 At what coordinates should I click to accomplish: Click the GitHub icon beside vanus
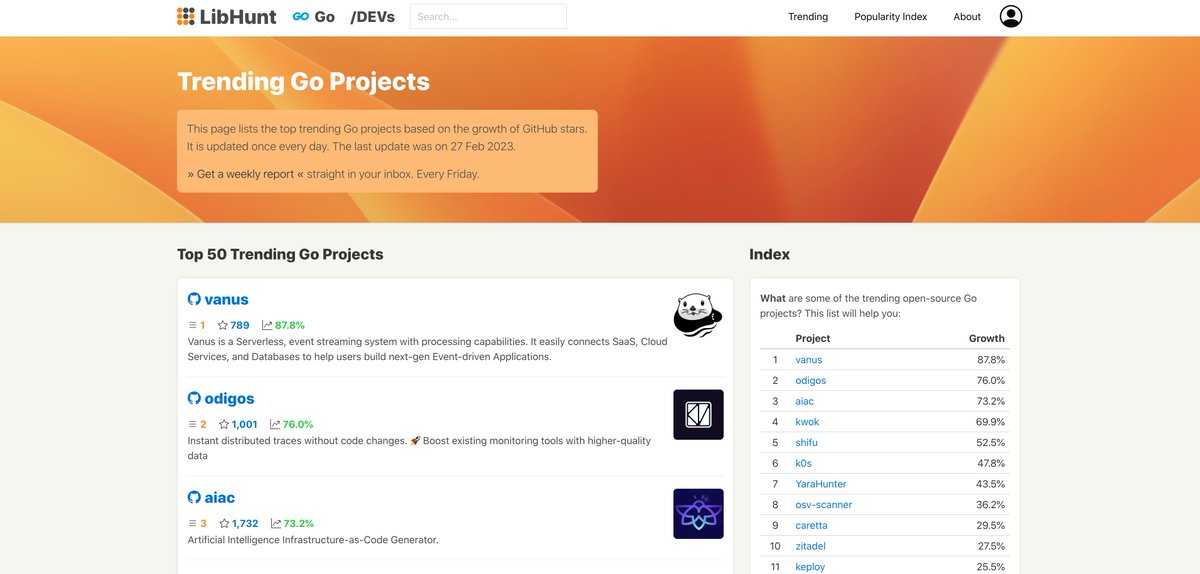194,299
